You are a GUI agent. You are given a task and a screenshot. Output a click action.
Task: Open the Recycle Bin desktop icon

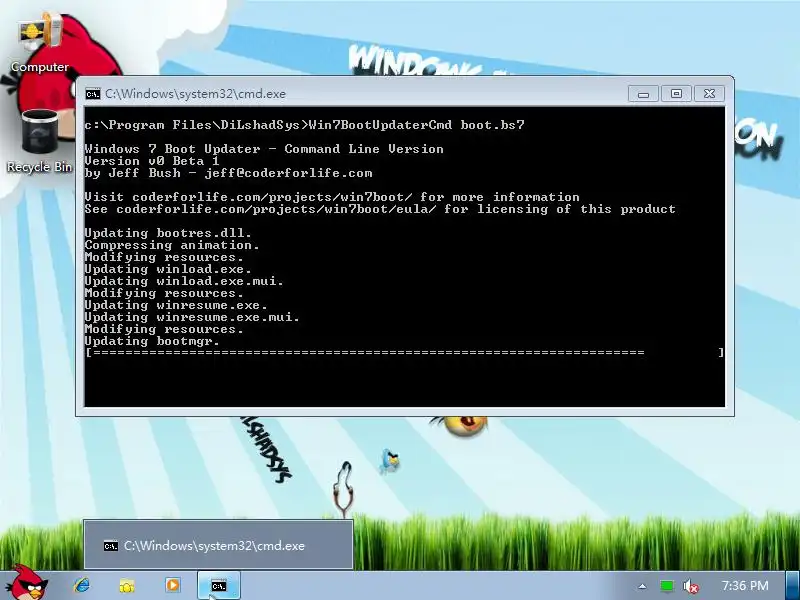pos(39,141)
